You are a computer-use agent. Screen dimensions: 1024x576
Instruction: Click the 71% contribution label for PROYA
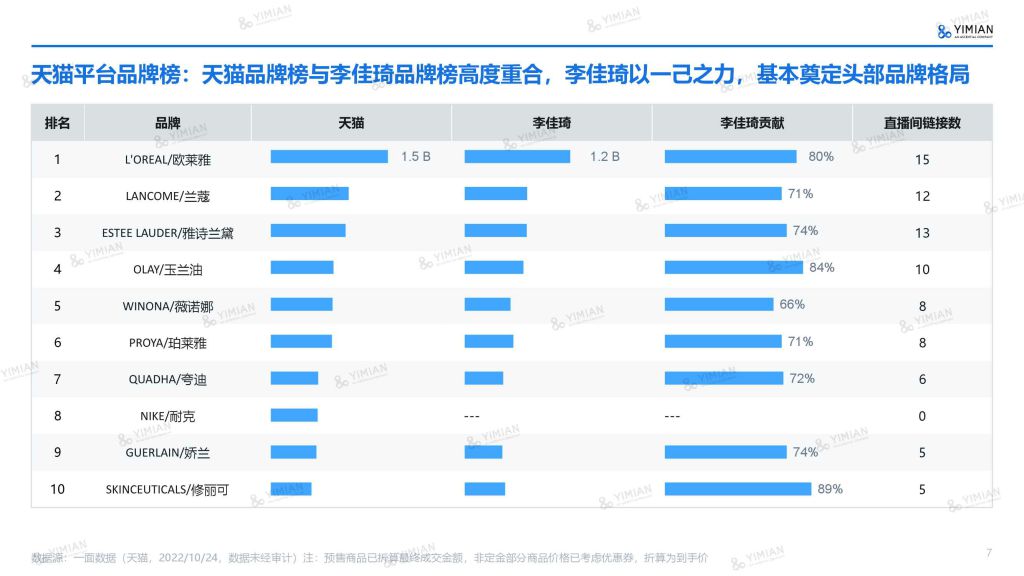point(801,342)
